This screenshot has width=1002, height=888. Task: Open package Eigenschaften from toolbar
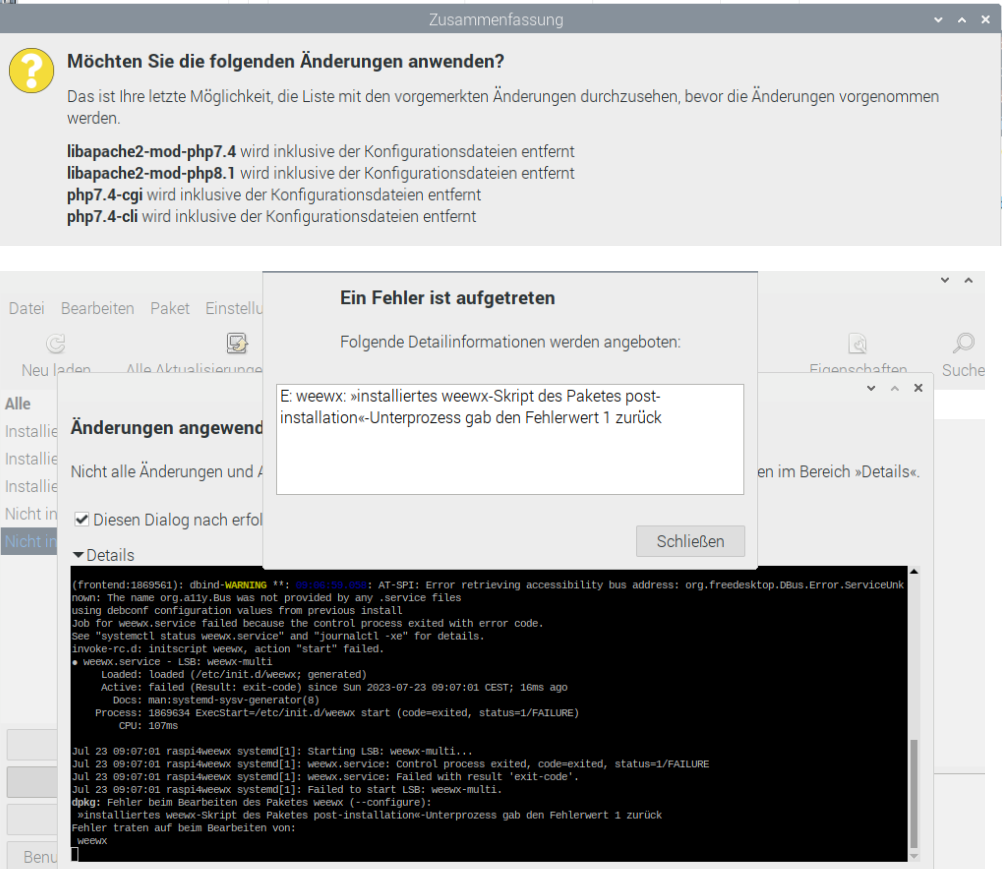[x=857, y=344]
